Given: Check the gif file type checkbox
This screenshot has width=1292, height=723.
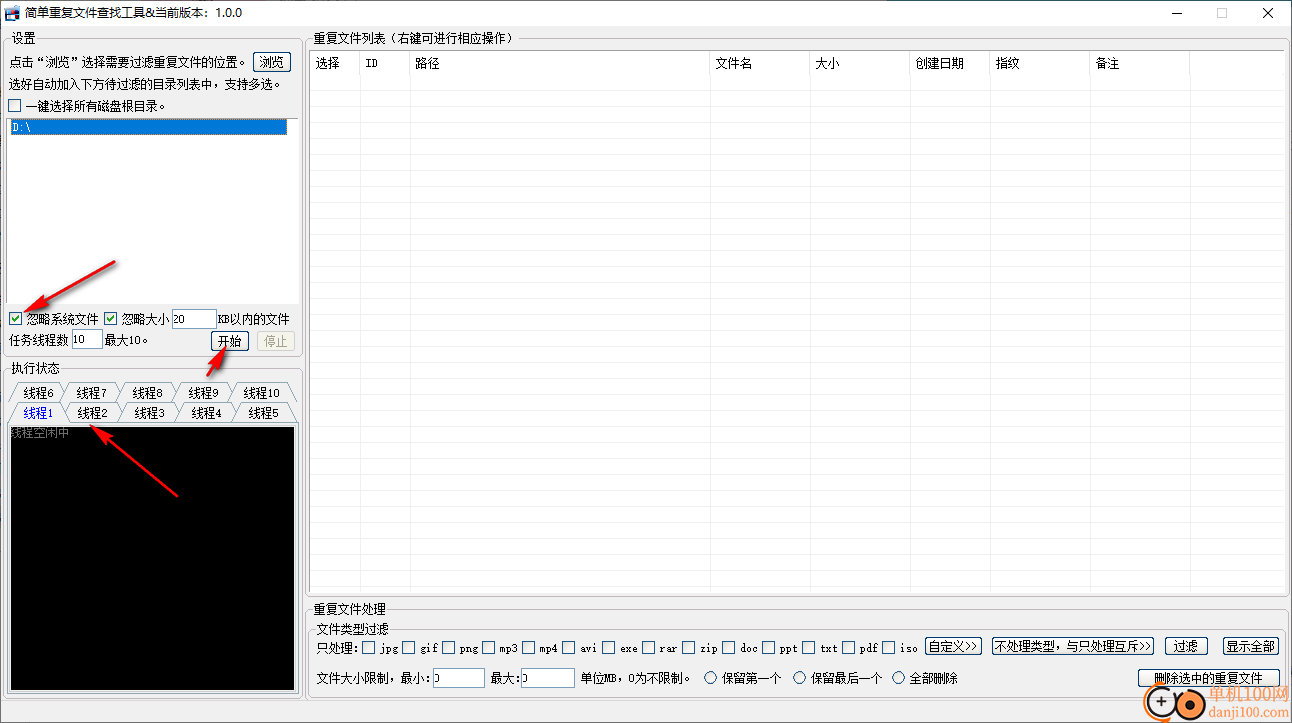Looking at the screenshot, I should coord(409,647).
